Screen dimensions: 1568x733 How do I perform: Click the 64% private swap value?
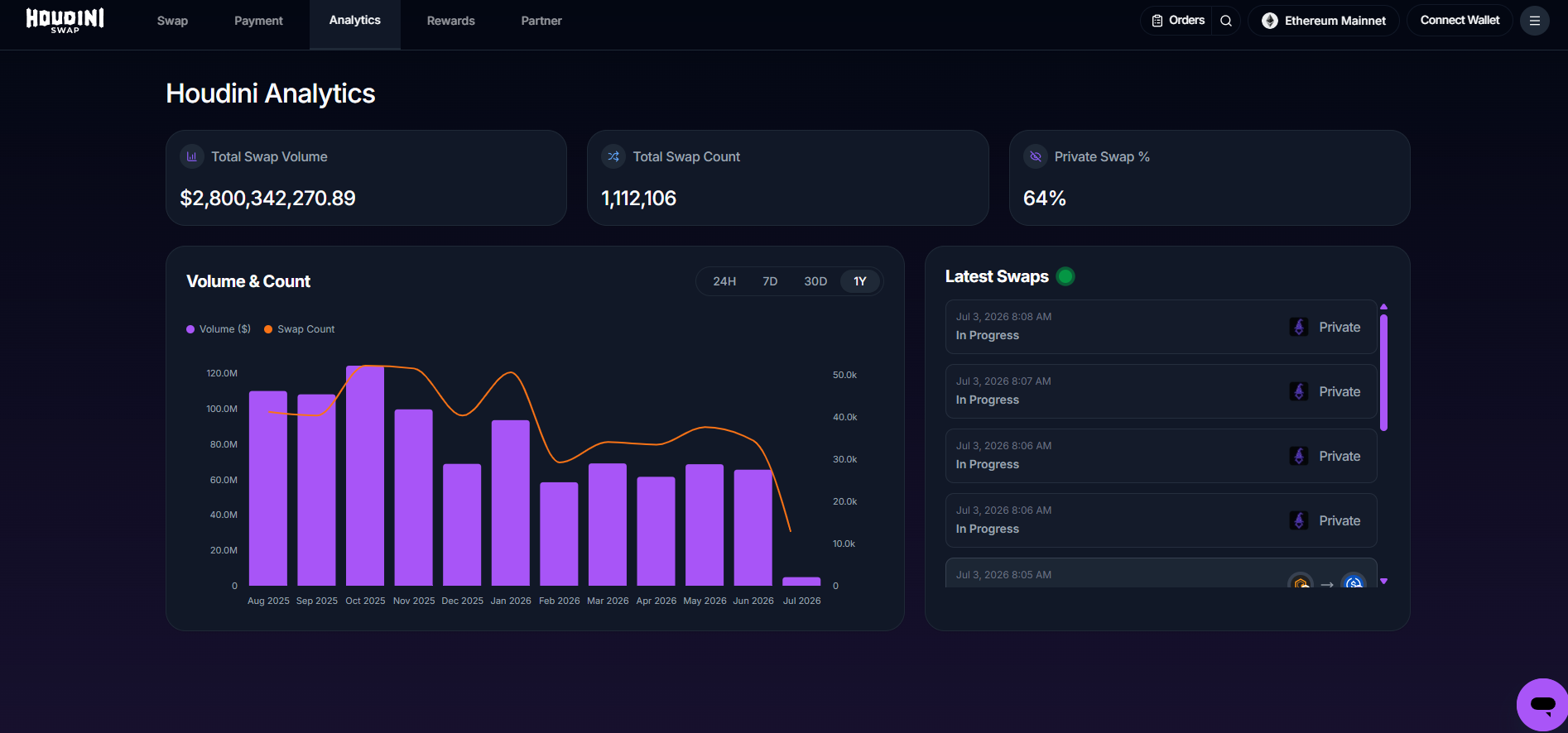click(x=1045, y=199)
